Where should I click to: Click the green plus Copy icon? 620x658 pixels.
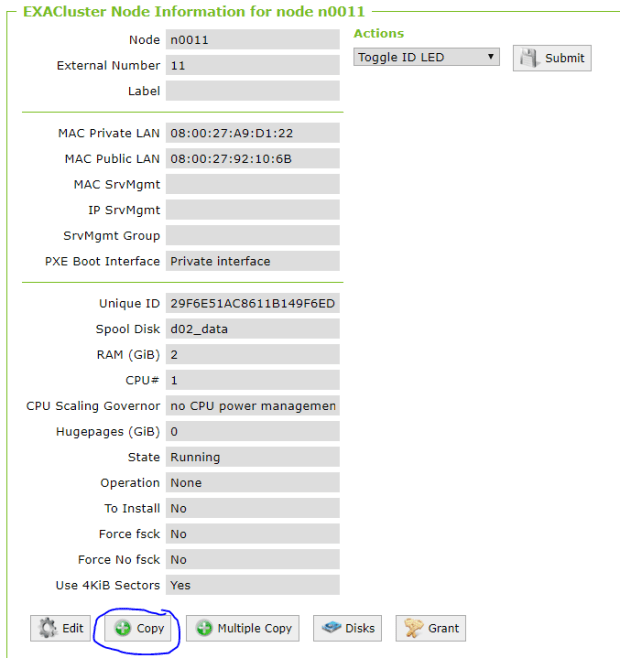point(122,628)
